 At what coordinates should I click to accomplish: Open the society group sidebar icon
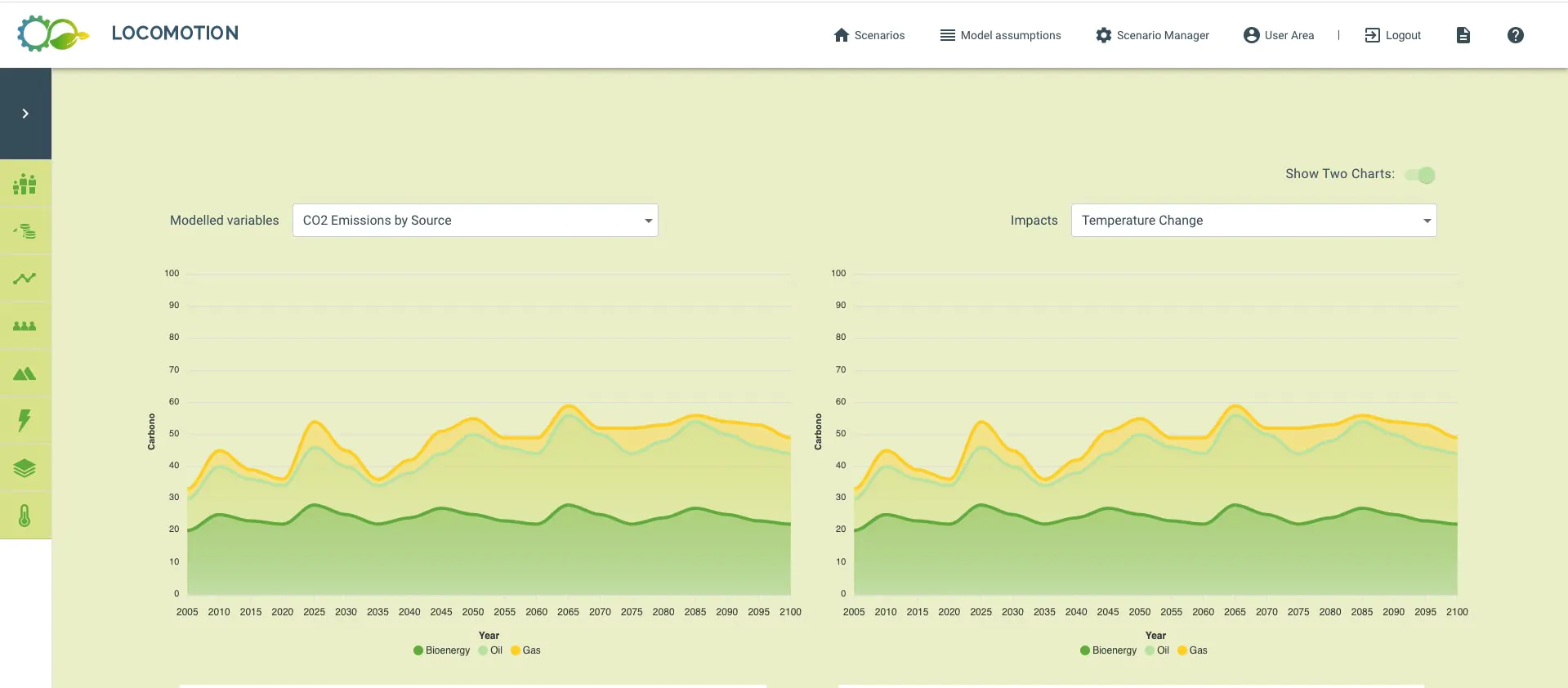click(25, 326)
